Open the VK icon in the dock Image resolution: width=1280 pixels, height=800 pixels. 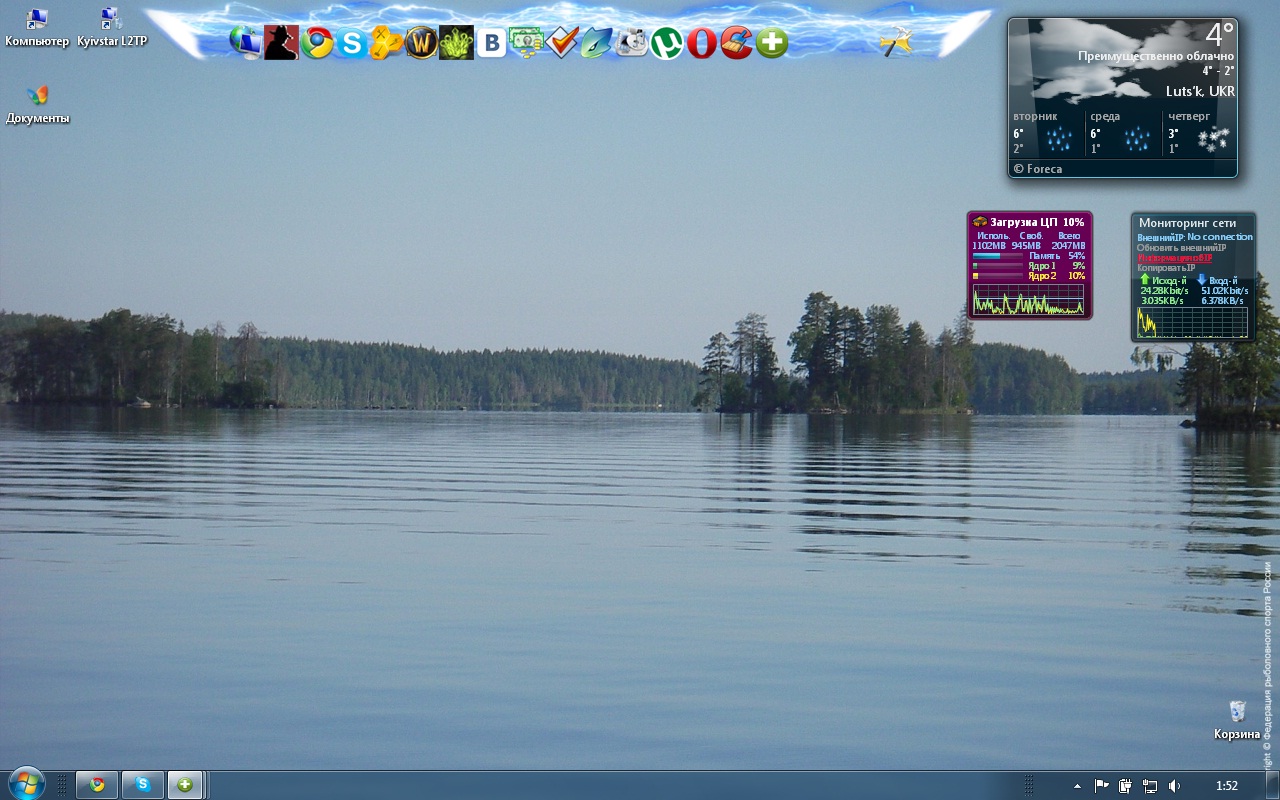pos(491,43)
